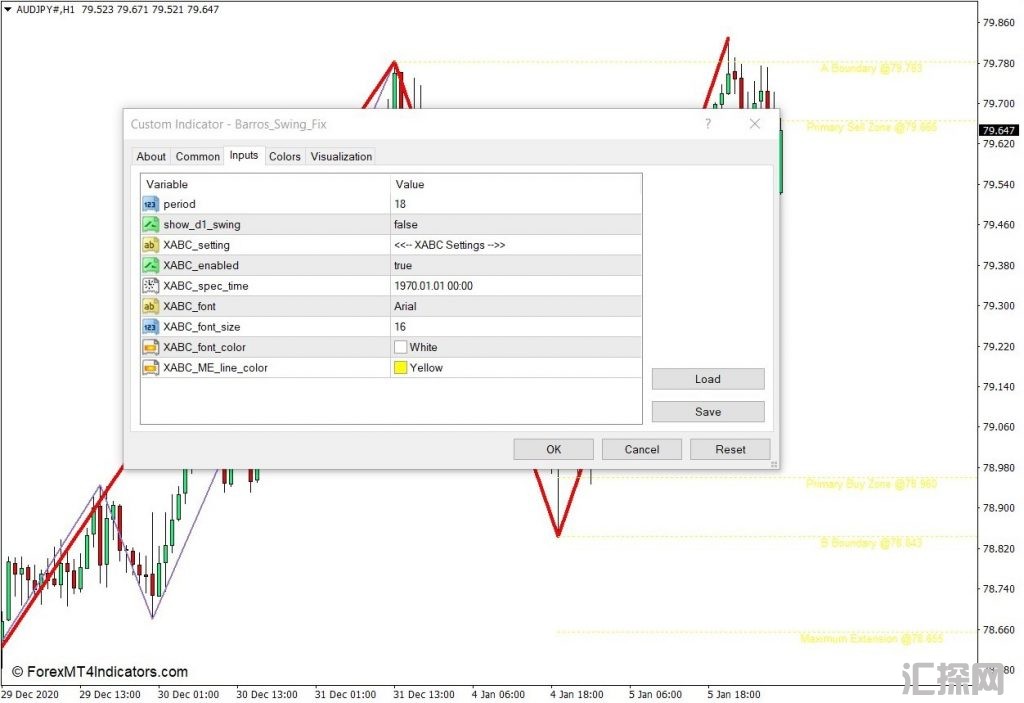This screenshot has height=703, width=1024.
Task: Click the XABC_setting string type icon
Action: pos(150,245)
